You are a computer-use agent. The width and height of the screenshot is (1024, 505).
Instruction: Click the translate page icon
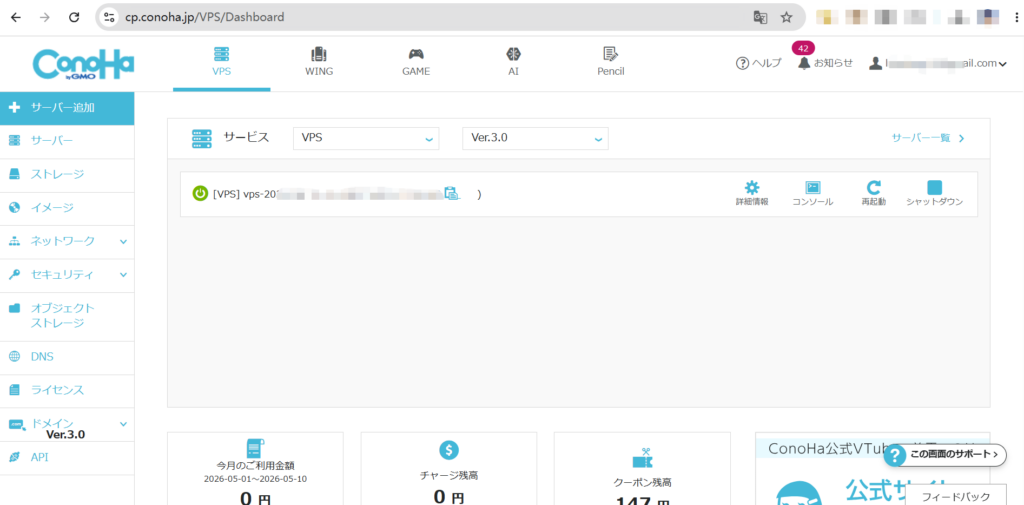[760, 18]
